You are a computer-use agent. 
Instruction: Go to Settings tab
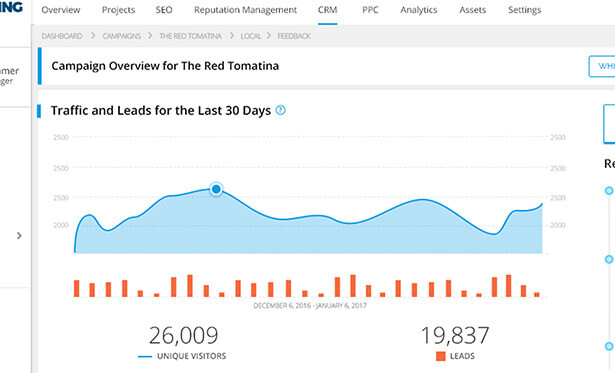tap(524, 10)
